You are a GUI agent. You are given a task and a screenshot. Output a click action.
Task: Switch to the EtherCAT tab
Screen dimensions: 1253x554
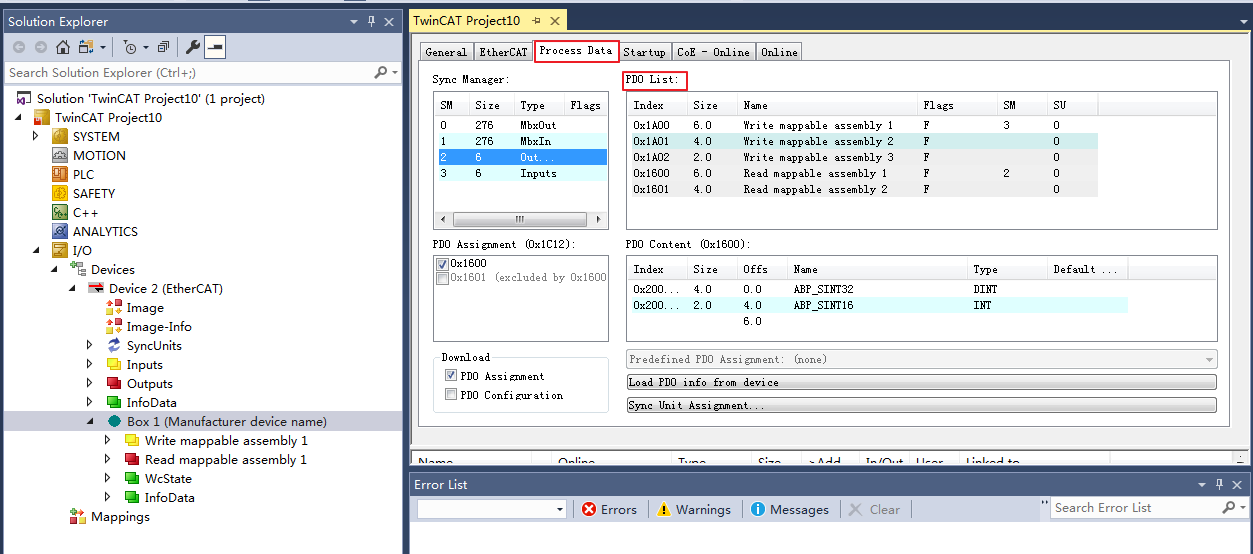503,52
